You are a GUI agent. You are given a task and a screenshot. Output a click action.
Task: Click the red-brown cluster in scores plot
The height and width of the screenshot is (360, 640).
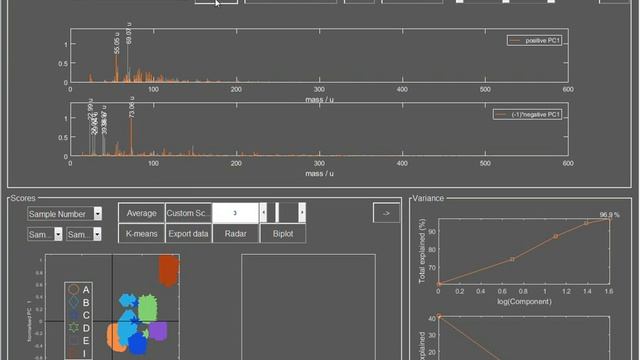[168, 270]
